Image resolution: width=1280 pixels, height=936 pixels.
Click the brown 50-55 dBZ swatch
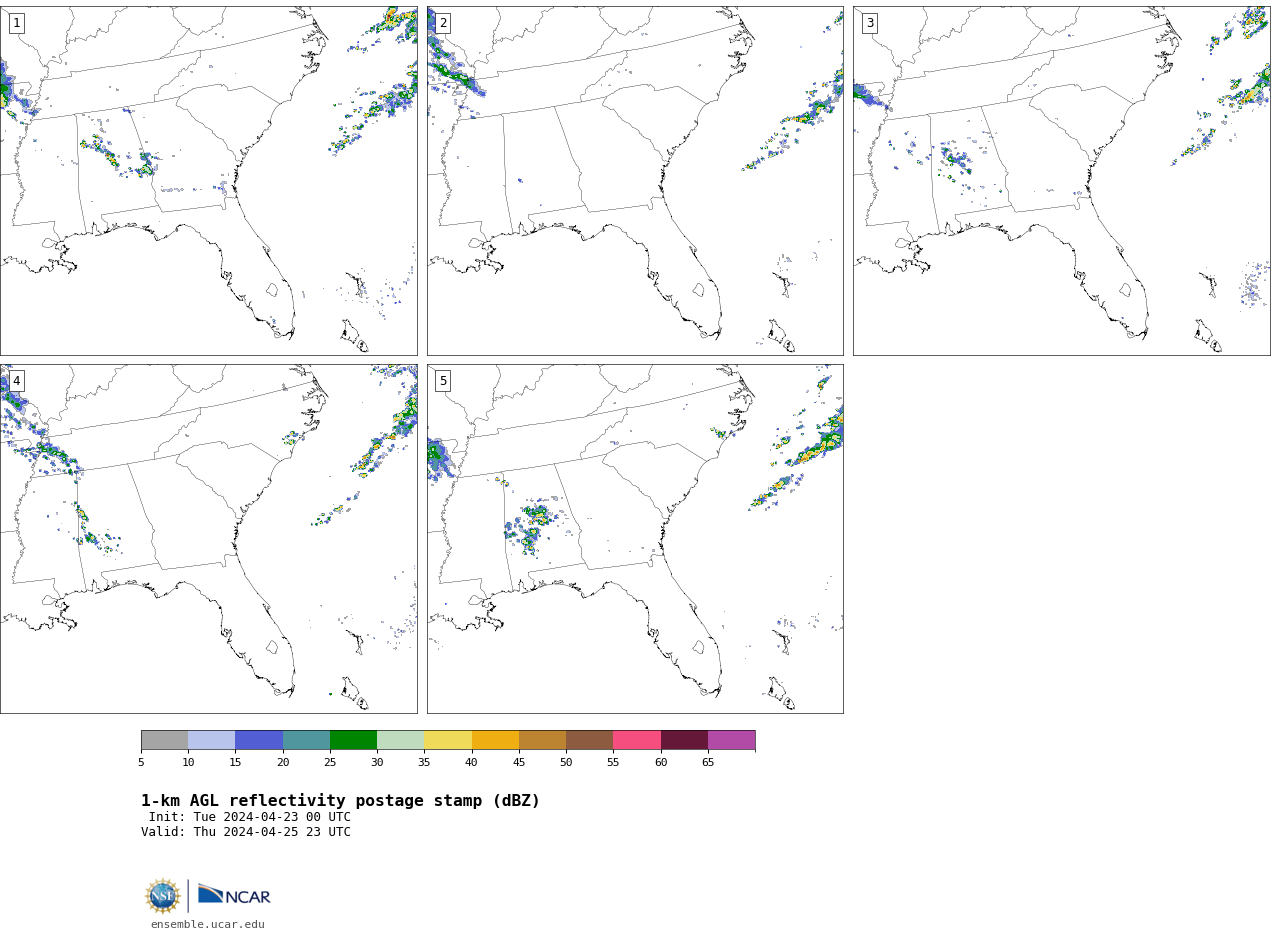coord(590,740)
